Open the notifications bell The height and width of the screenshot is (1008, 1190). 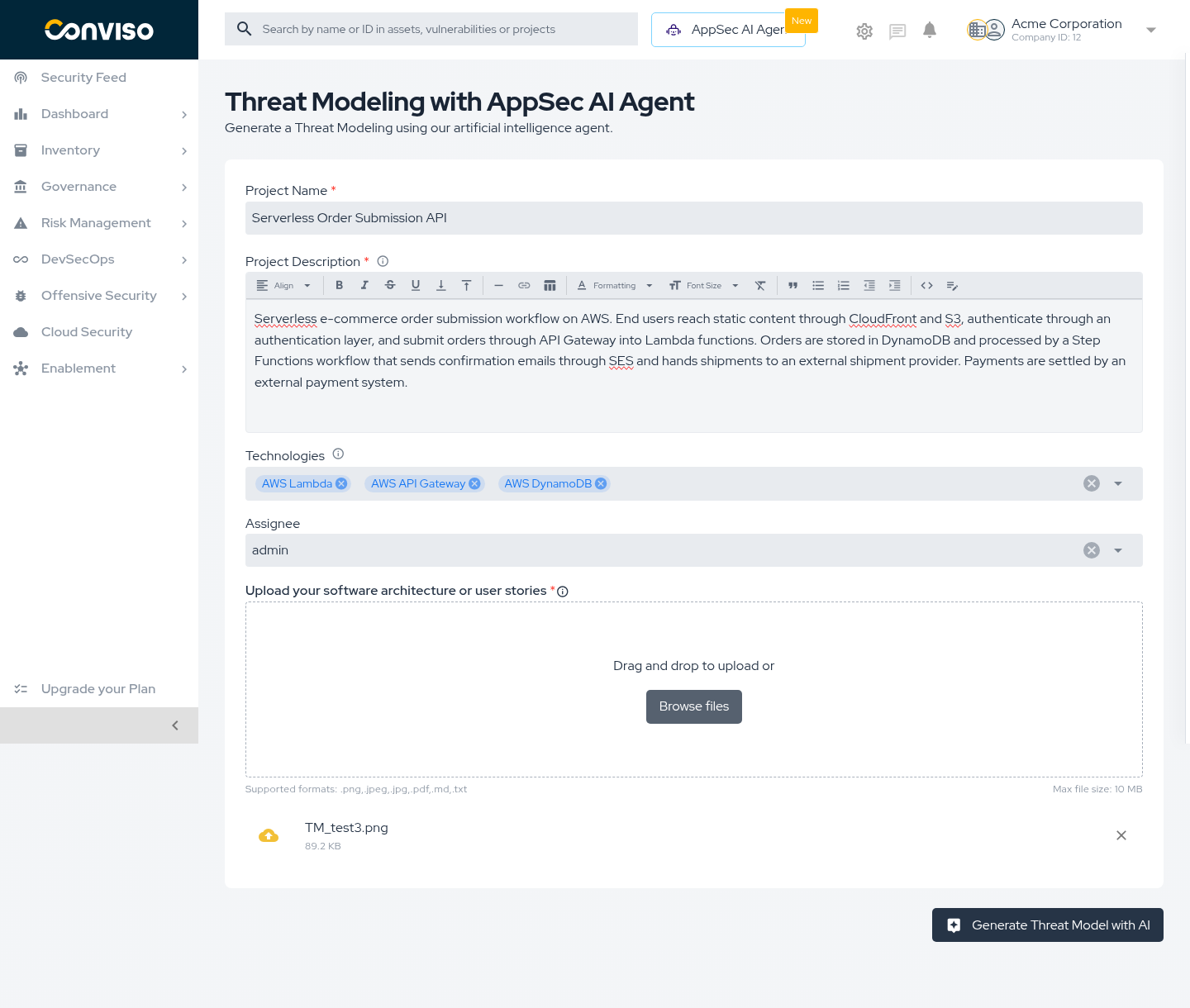point(930,31)
